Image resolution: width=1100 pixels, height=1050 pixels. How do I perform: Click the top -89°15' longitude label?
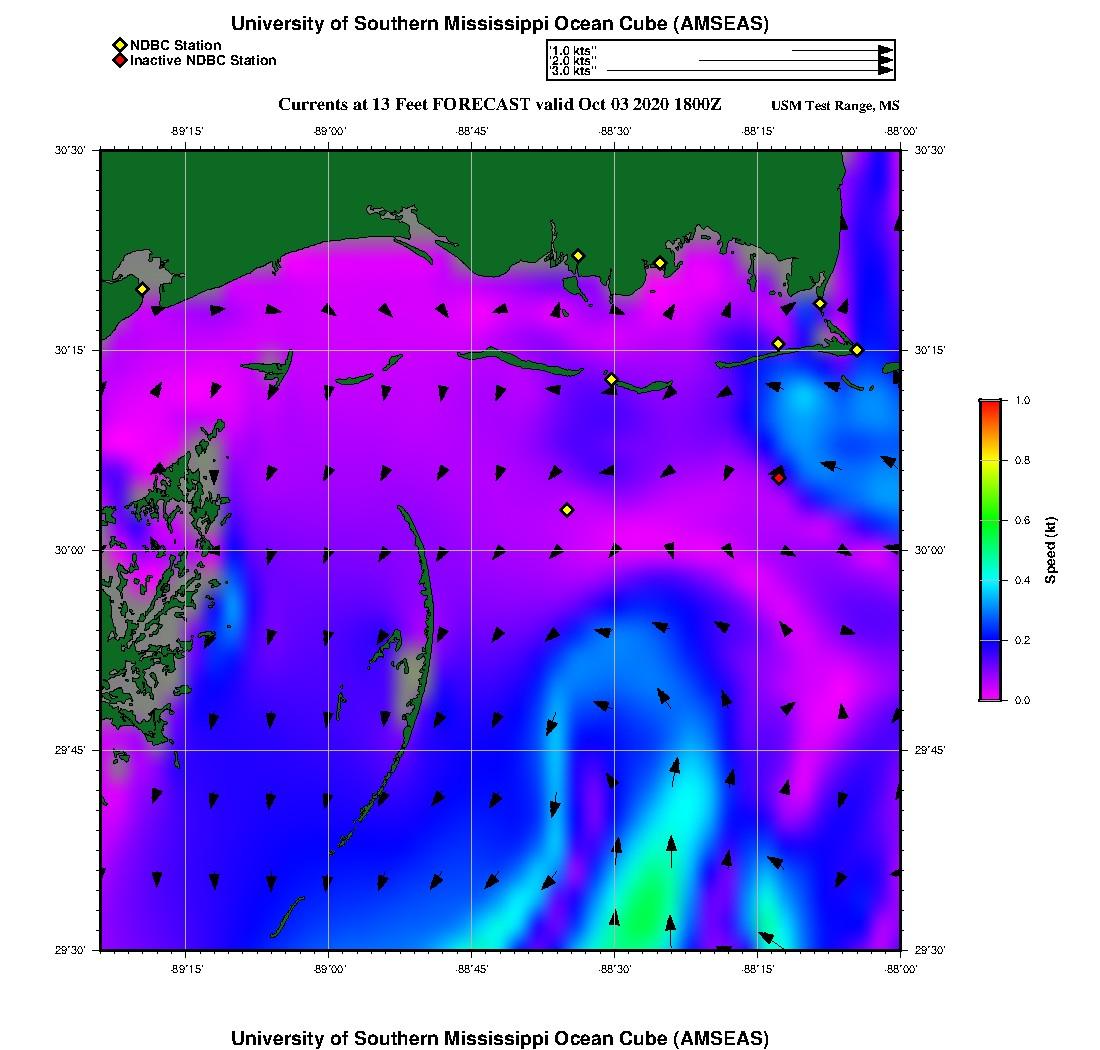click(x=187, y=131)
